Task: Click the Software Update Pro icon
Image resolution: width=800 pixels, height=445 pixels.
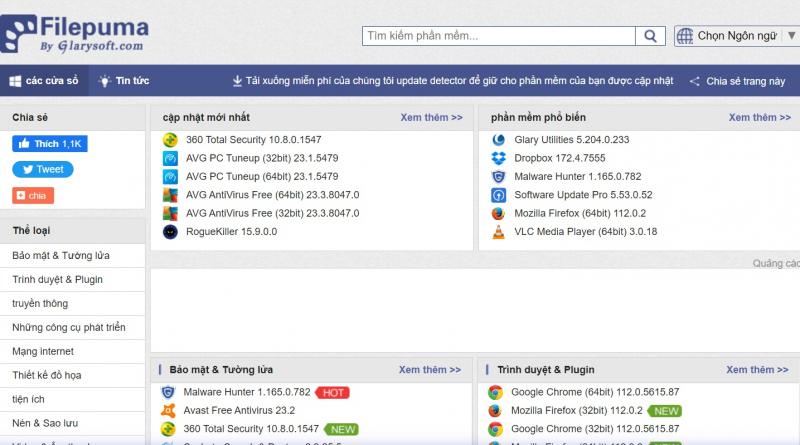Action: [498, 195]
